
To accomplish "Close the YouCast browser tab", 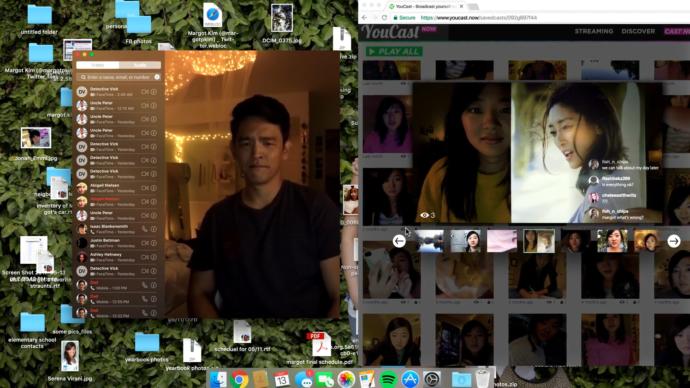I will (x=461, y=7).
